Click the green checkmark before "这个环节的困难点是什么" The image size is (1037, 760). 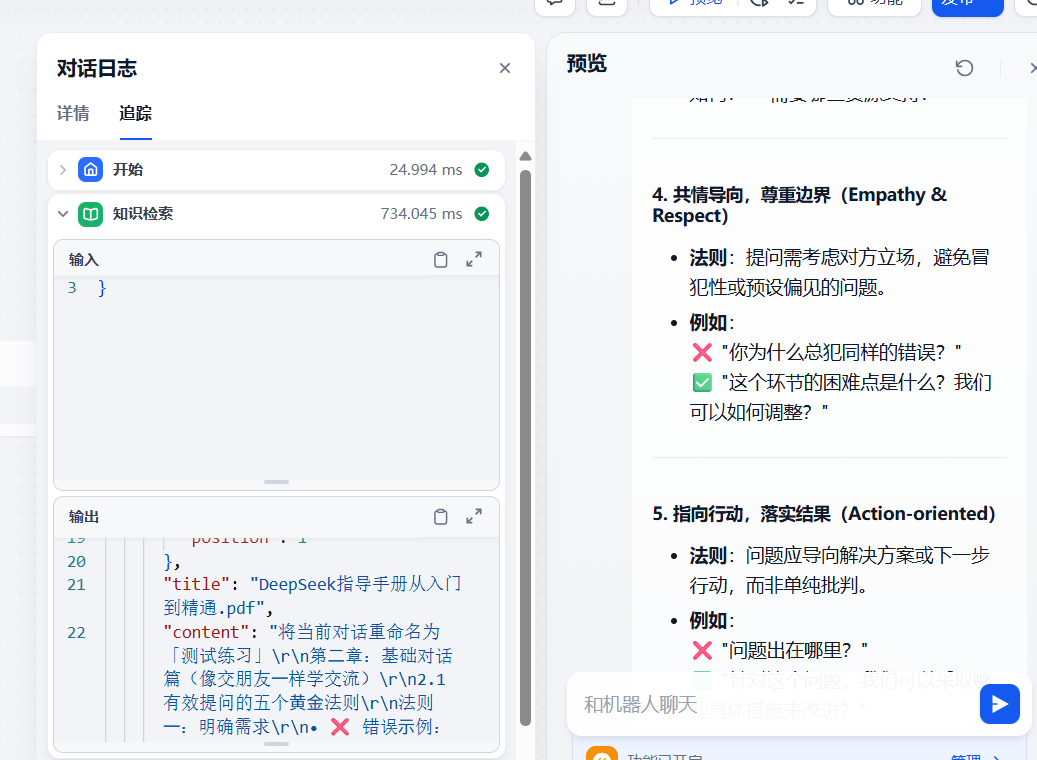pyautogui.click(x=702, y=382)
